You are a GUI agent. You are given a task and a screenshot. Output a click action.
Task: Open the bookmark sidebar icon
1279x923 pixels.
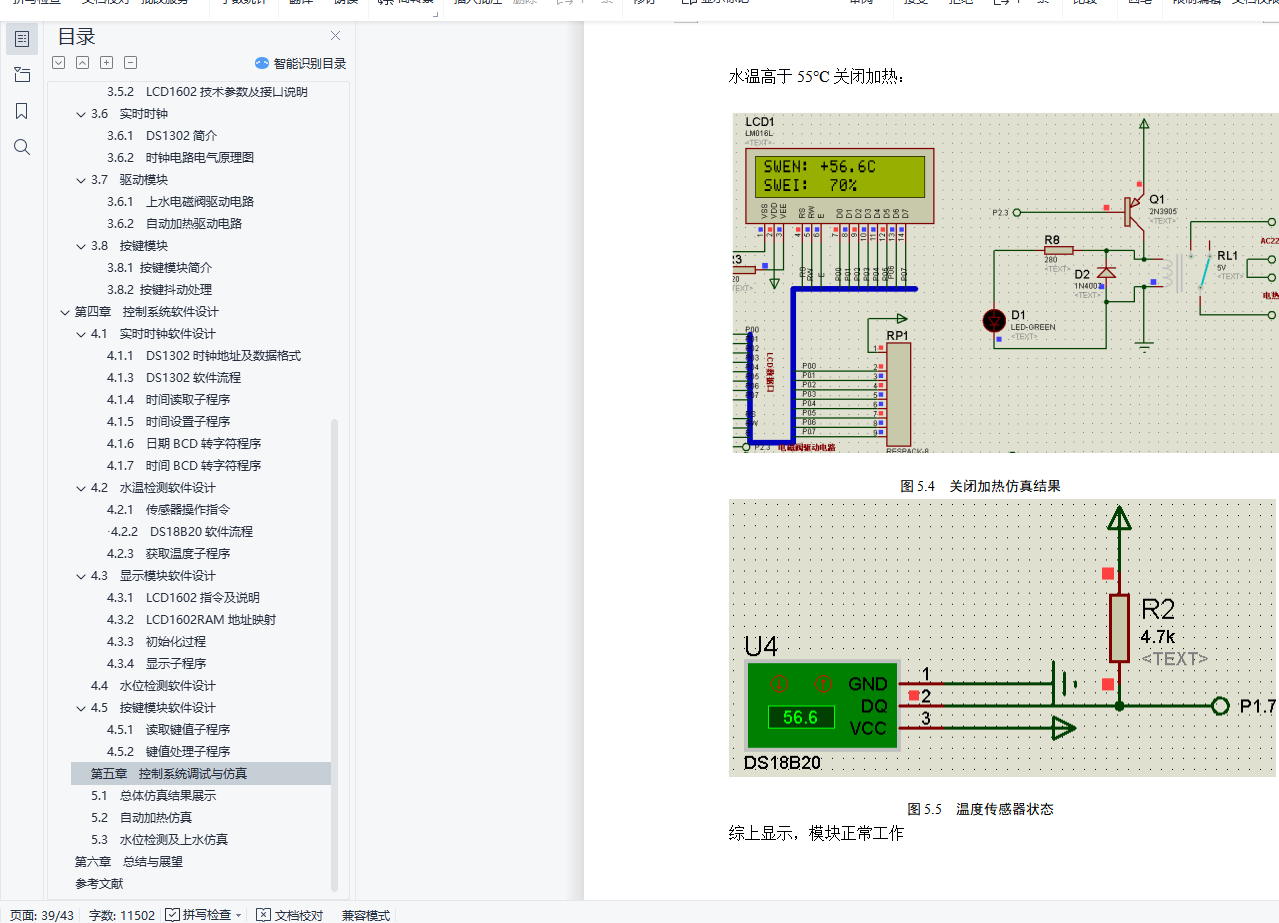[22, 111]
